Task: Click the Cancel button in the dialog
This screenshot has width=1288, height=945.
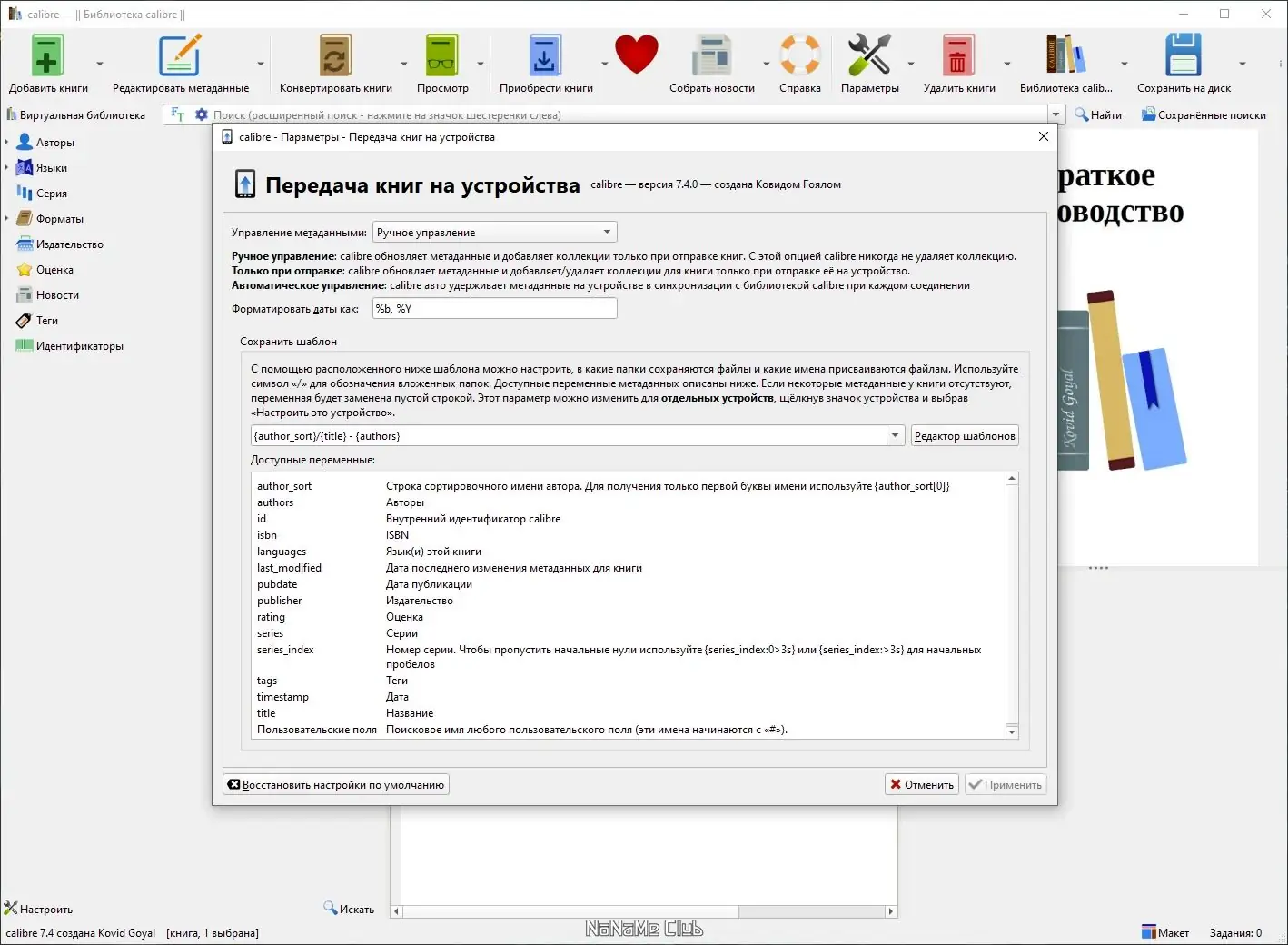Action: click(x=922, y=784)
